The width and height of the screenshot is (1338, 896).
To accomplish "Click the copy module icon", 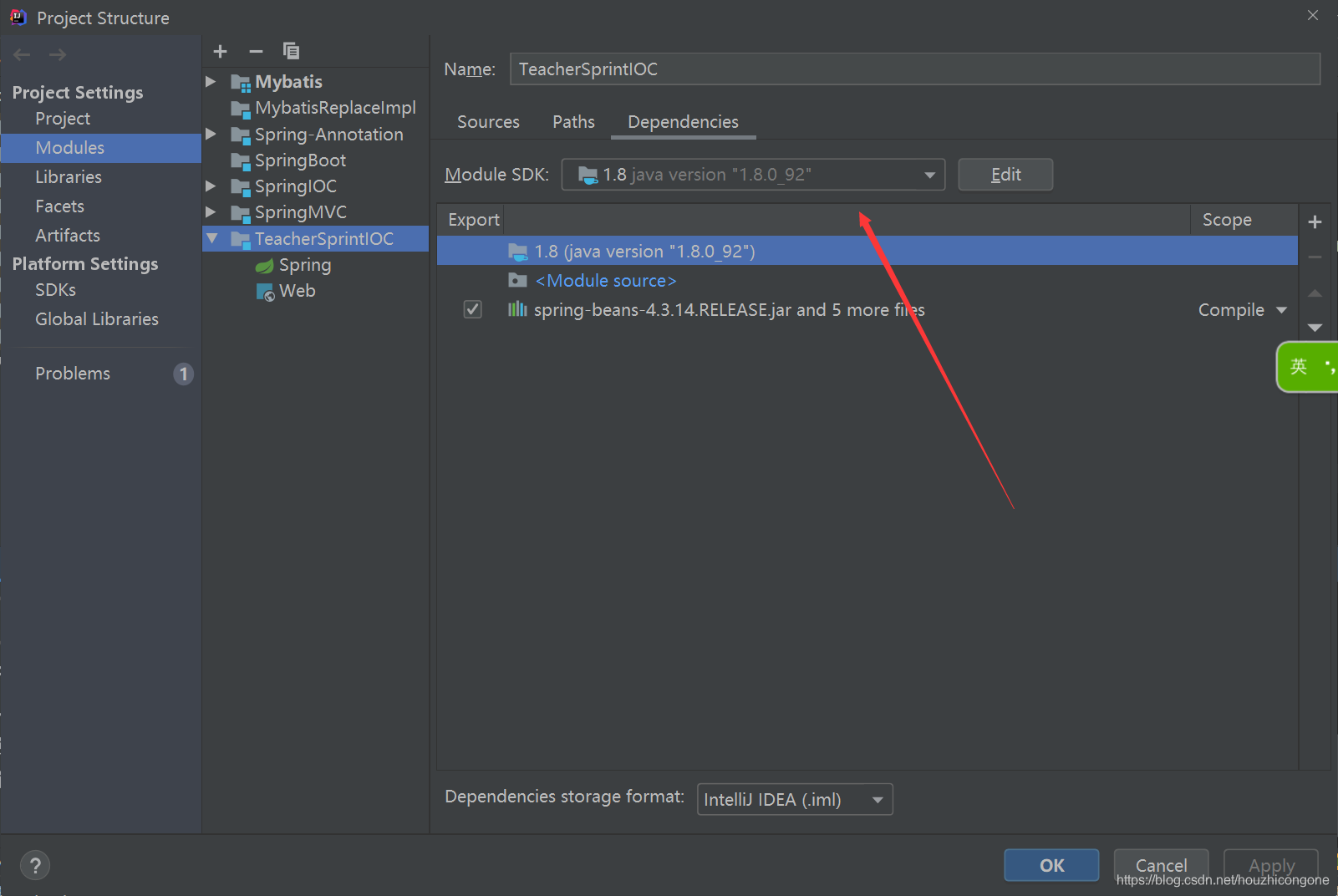I will pos(291,51).
